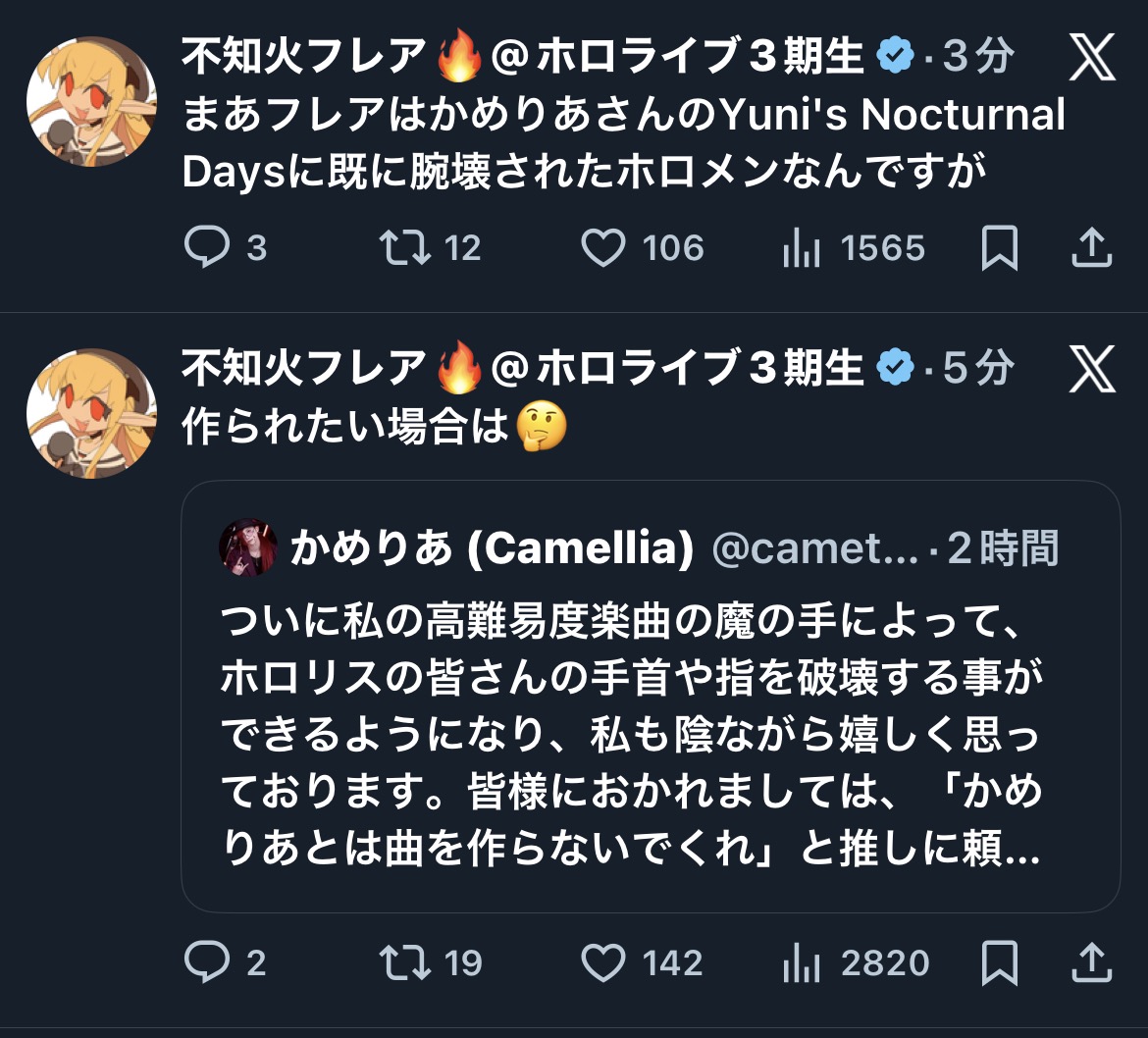Open top tweet author's profile avatar

pos(91,101)
